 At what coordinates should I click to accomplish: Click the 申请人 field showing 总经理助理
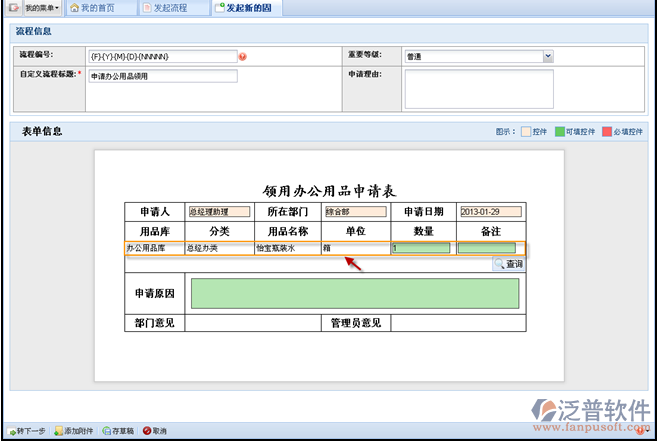click(218, 212)
